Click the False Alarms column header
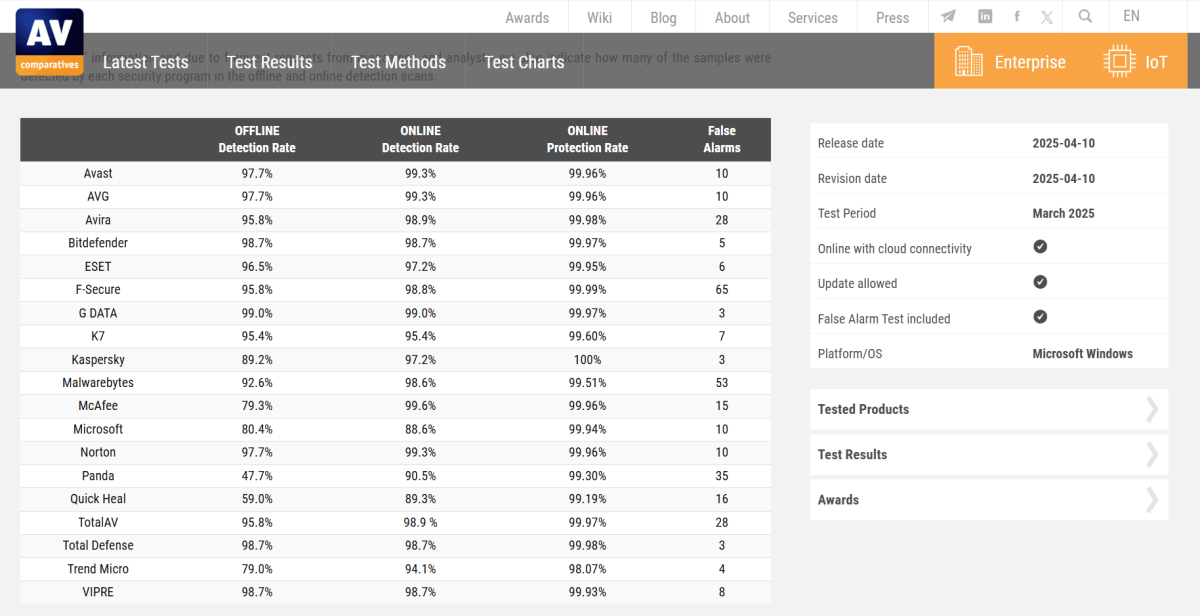 (x=722, y=139)
